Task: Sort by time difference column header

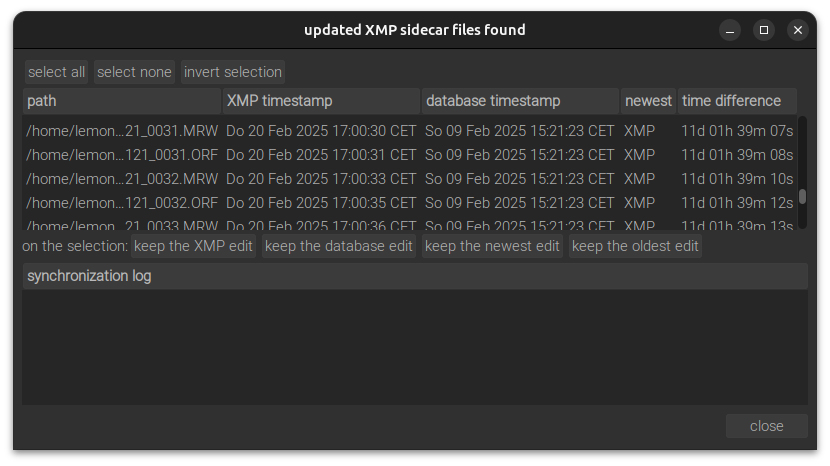Action: pyautogui.click(x=737, y=101)
